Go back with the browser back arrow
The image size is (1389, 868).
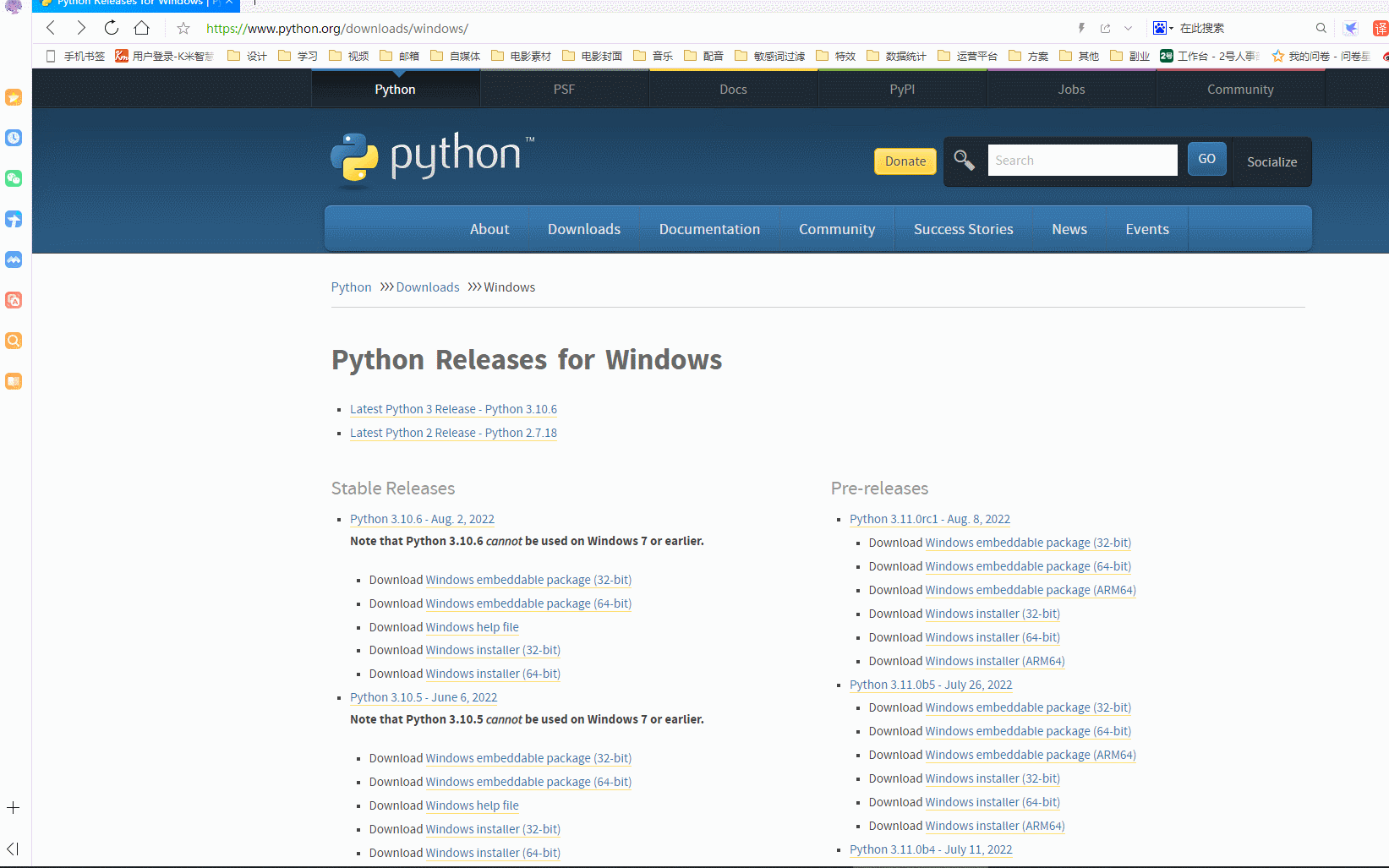[x=51, y=28]
